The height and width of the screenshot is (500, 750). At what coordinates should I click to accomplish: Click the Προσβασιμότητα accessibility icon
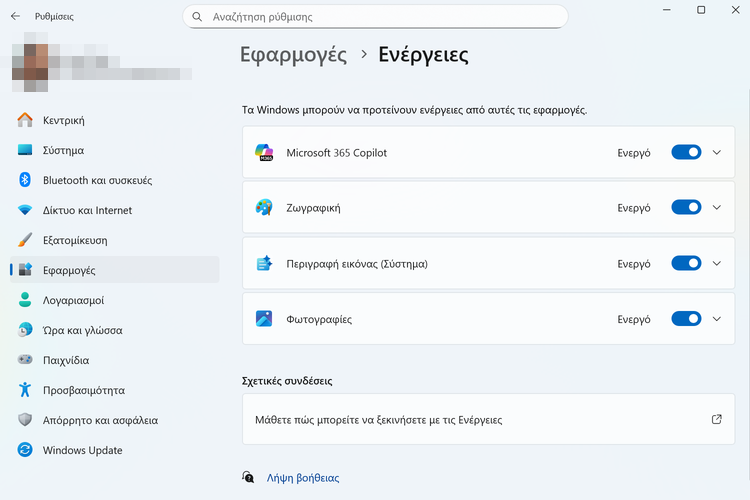(25, 390)
